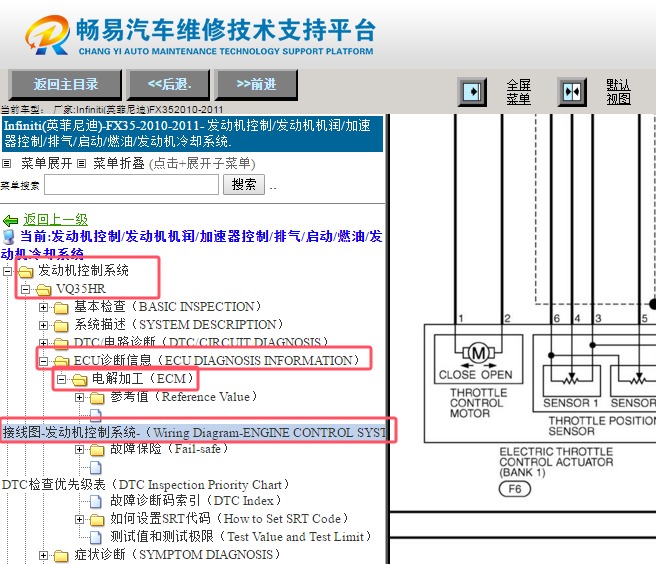Click the full-screen menu toggle icon

point(472,92)
